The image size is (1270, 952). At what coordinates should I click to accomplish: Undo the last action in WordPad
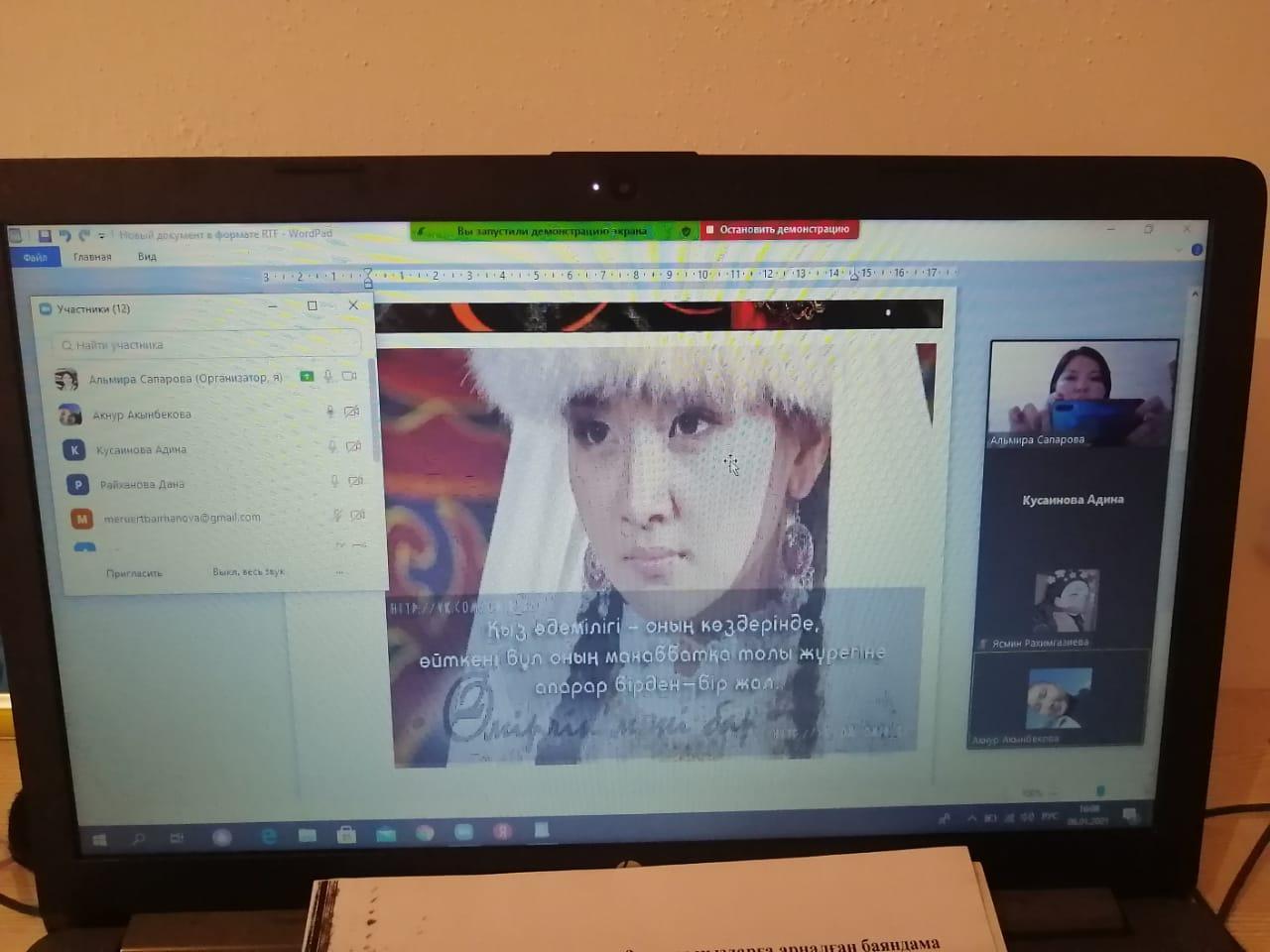pyautogui.click(x=64, y=236)
